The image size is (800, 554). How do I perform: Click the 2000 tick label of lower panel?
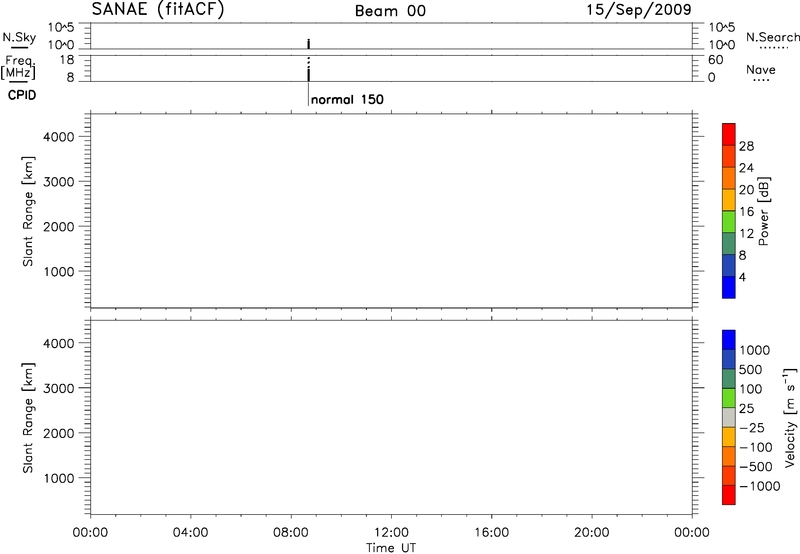coord(59,433)
